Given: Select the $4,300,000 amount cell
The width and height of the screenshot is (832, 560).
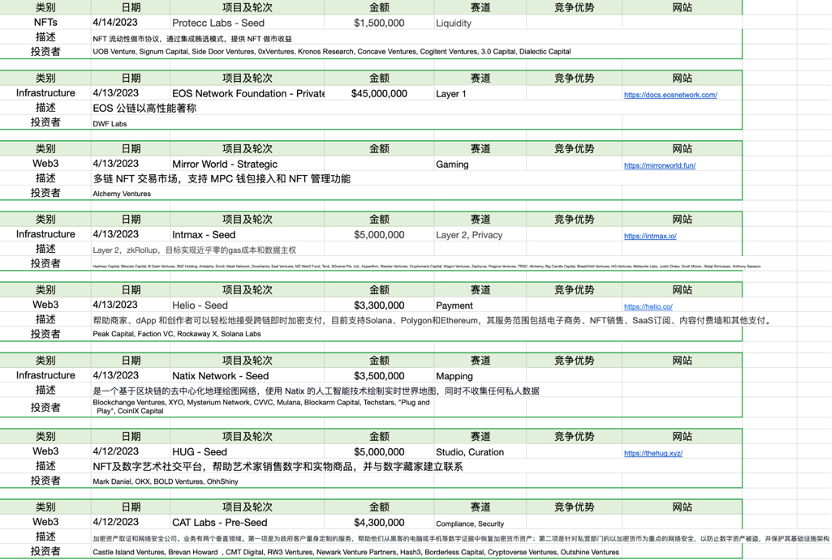Looking at the screenshot, I should click(379, 522).
